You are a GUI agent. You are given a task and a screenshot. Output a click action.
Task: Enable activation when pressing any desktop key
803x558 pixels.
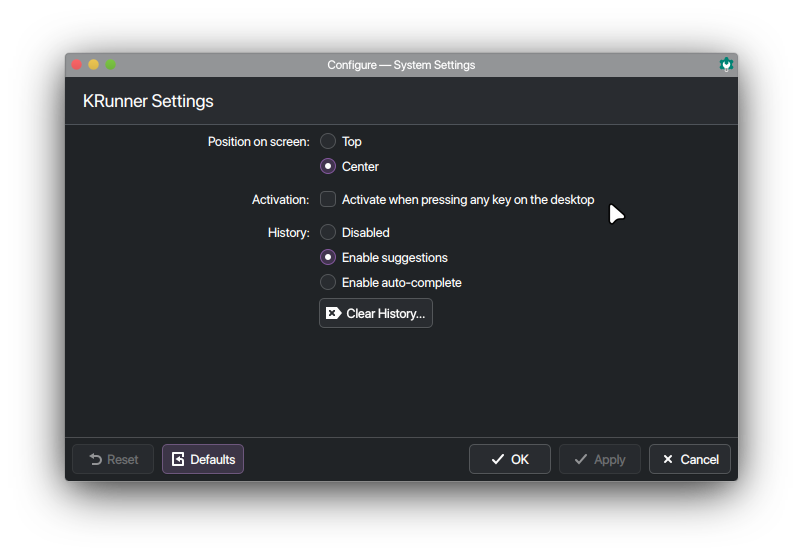(x=328, y=200)
